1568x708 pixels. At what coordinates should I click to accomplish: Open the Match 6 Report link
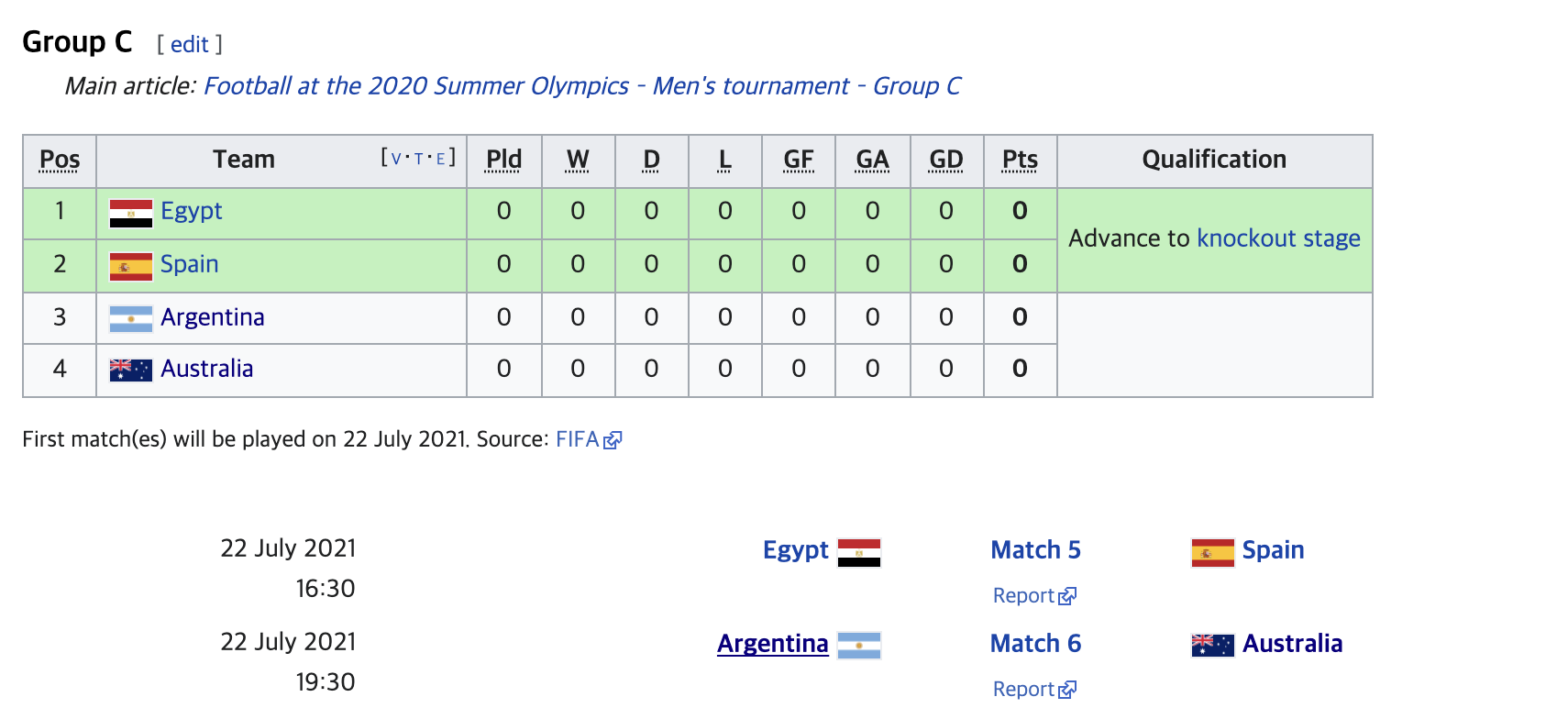click(1033, 690)
